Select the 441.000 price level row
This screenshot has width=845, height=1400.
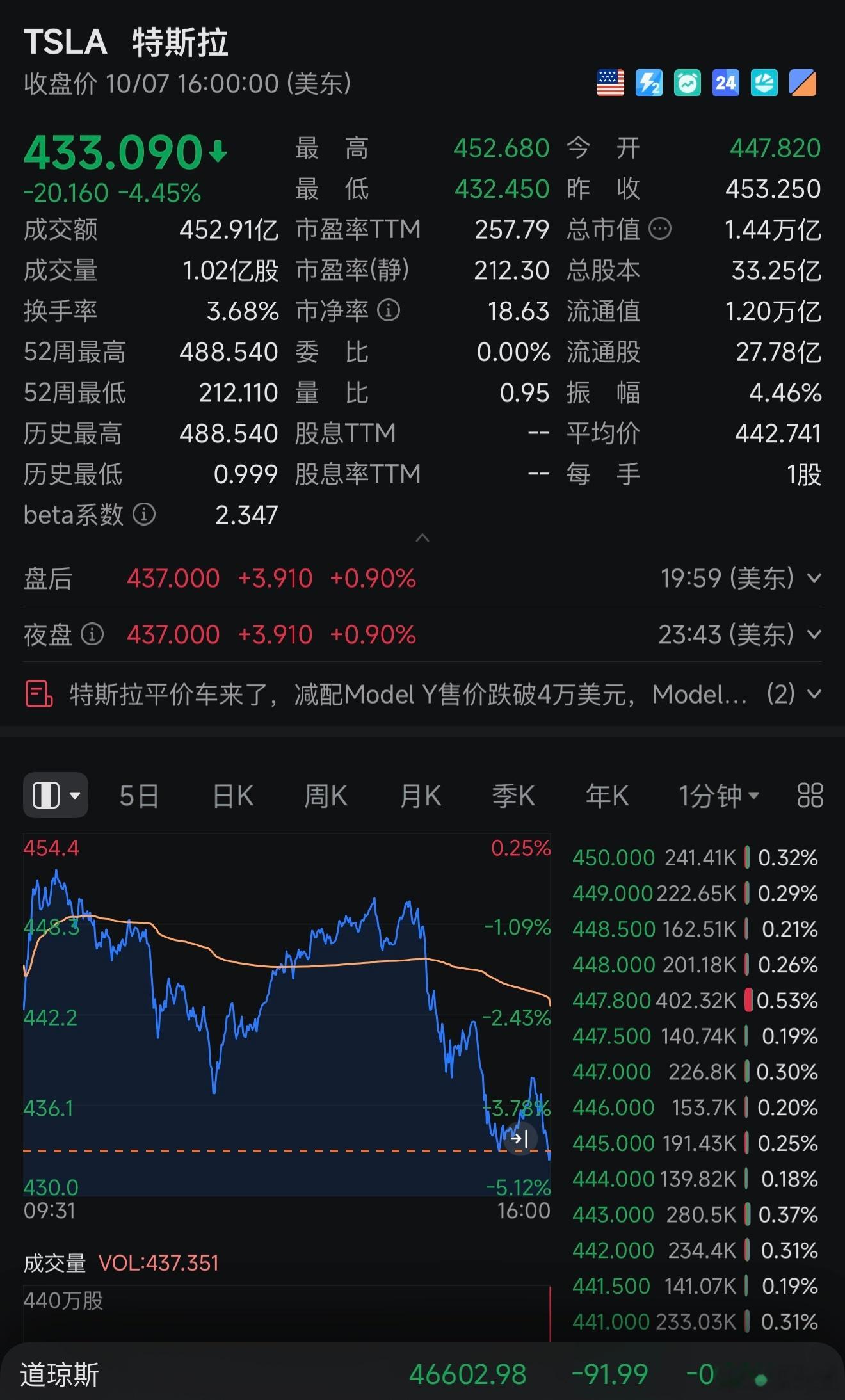click(x=695, y=1321)
